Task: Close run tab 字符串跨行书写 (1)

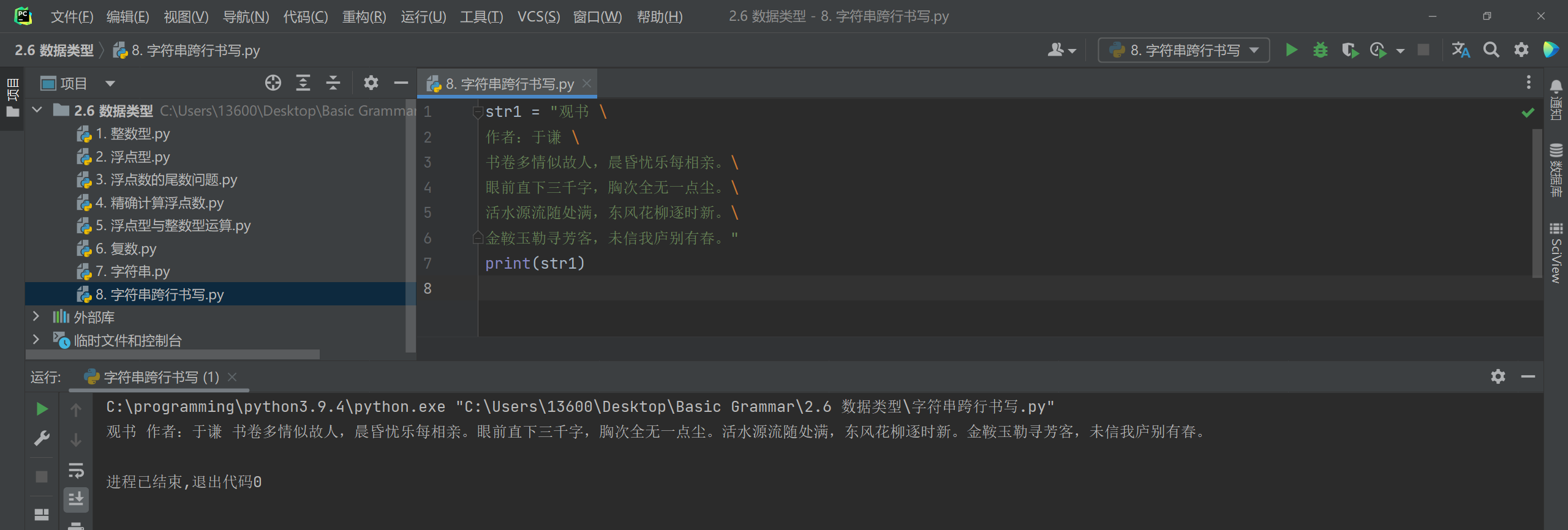Action: (232, 377)
